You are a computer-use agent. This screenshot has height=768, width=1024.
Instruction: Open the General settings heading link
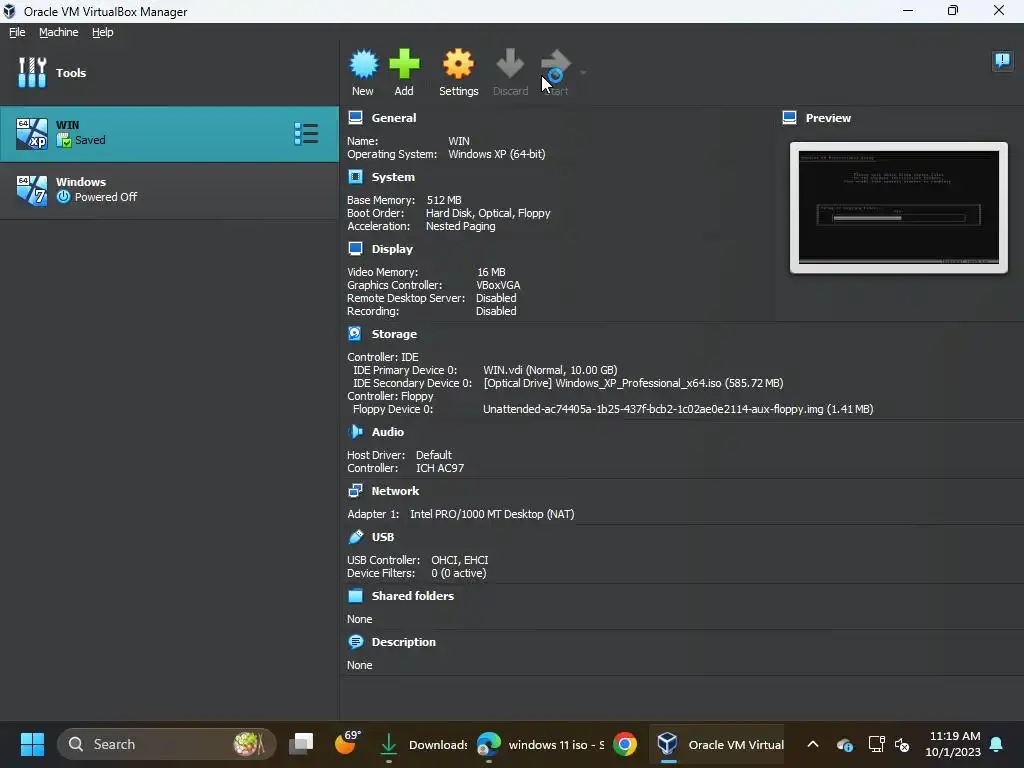pyautogui.click(x=394, y=118)
